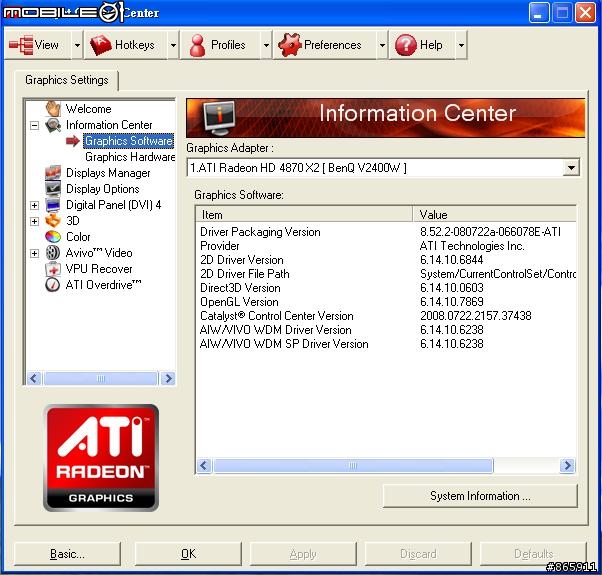Click software list scroll left arrow

[203, 466]
